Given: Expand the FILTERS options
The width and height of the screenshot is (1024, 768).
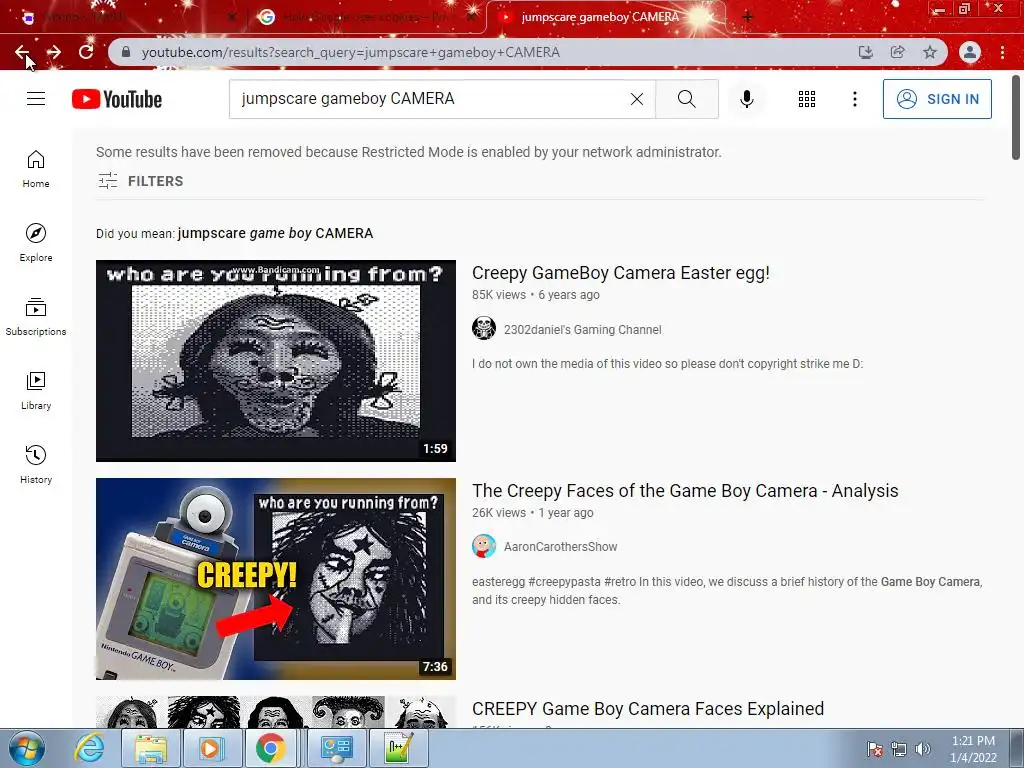Looking at the screenshot, I should [x=140, y=181].
